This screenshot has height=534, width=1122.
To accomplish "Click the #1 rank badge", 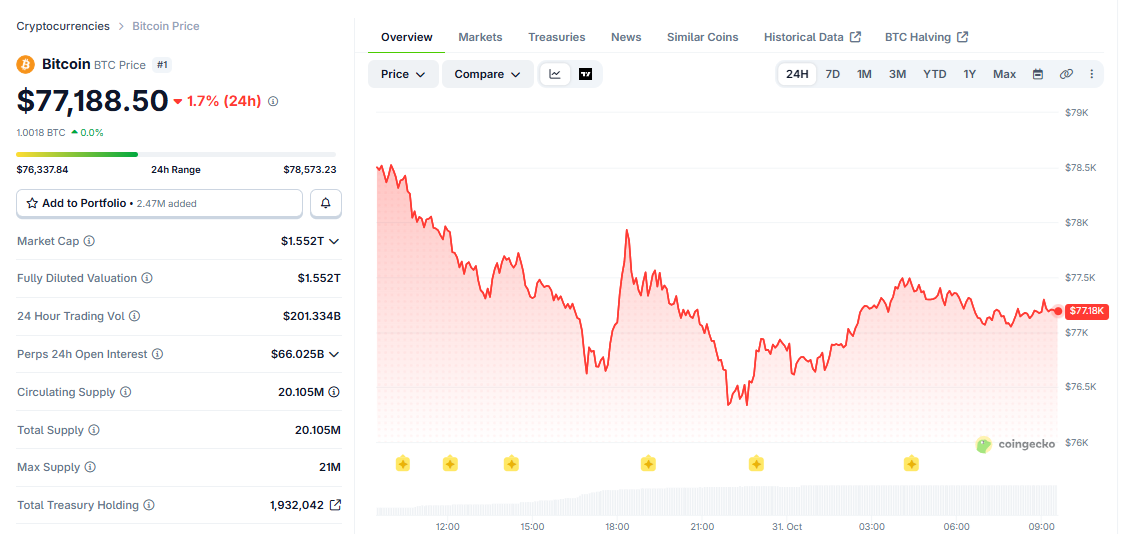I will pos(162,65).
